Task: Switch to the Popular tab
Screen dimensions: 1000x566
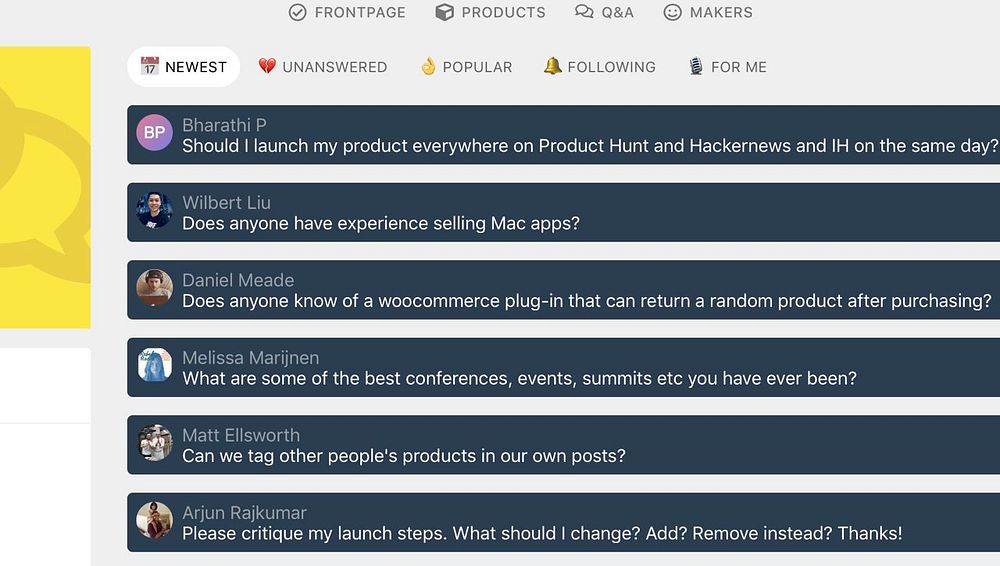Action: [477, 67]
